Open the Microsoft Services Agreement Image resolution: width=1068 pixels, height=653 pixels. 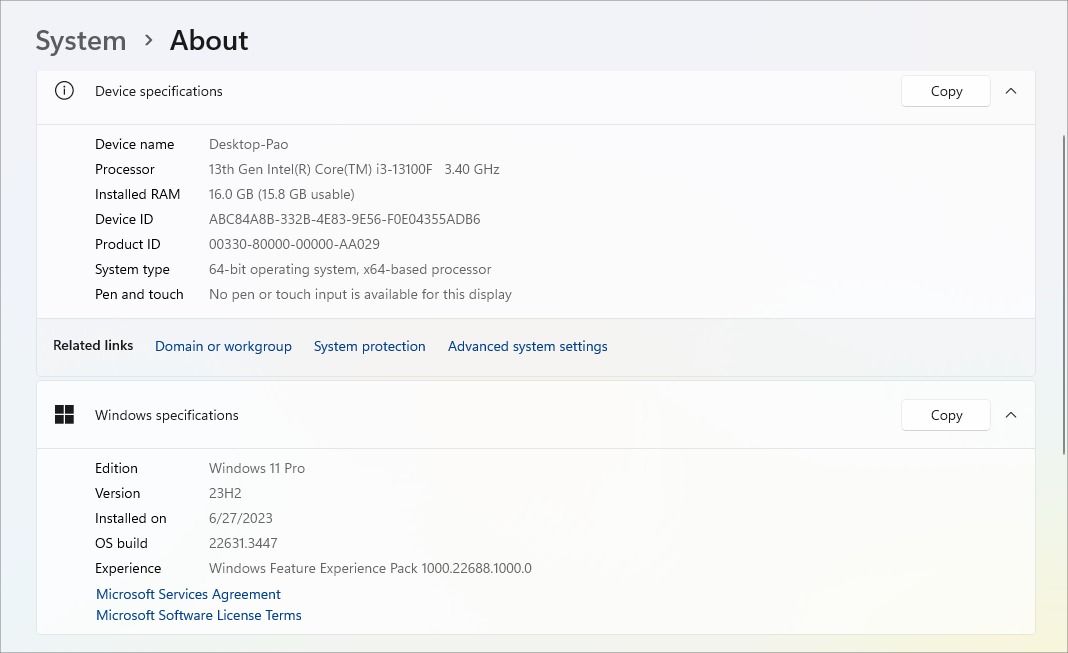188,593
